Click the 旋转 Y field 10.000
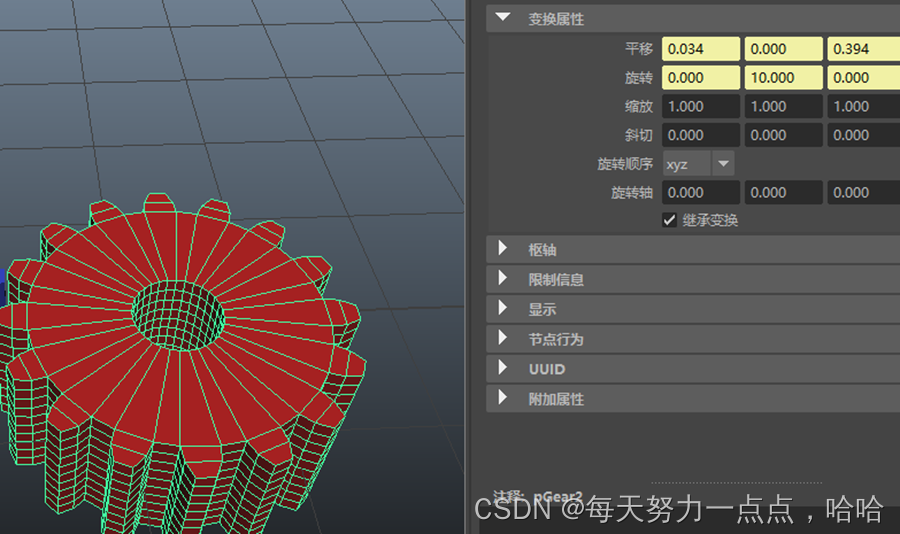The width and height of the screenshot is (900, 534). point(783,78)
